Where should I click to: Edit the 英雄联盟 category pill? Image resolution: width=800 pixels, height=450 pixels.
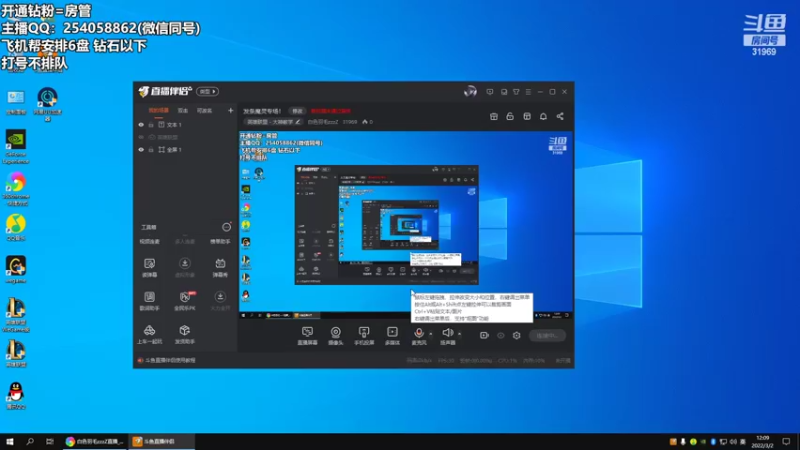pyautogui.click(x=273, y=122)
